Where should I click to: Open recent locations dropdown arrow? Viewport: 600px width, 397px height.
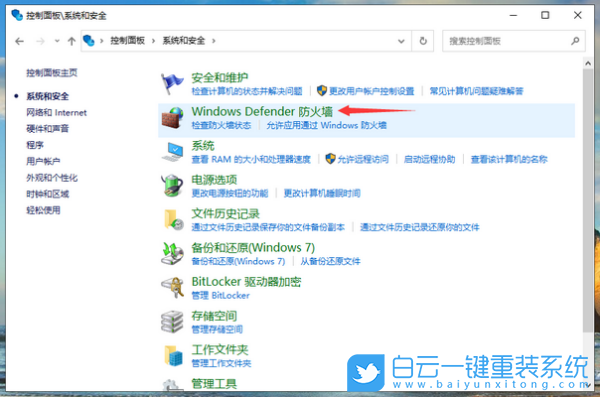[x=57, y=41]
